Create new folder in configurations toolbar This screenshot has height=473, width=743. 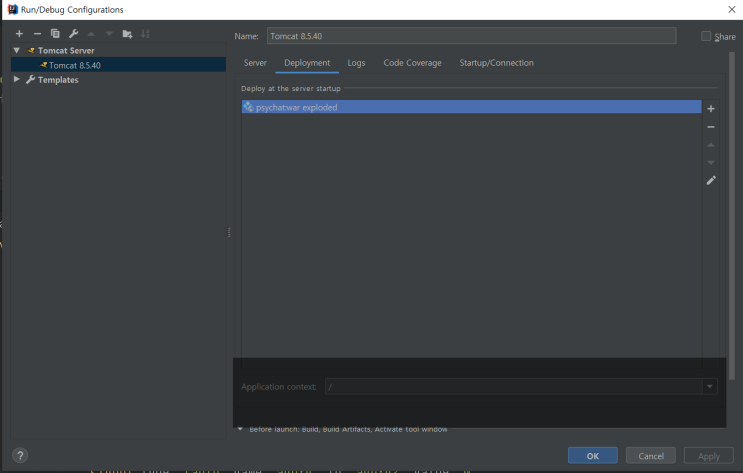click(x=127, y=34)
